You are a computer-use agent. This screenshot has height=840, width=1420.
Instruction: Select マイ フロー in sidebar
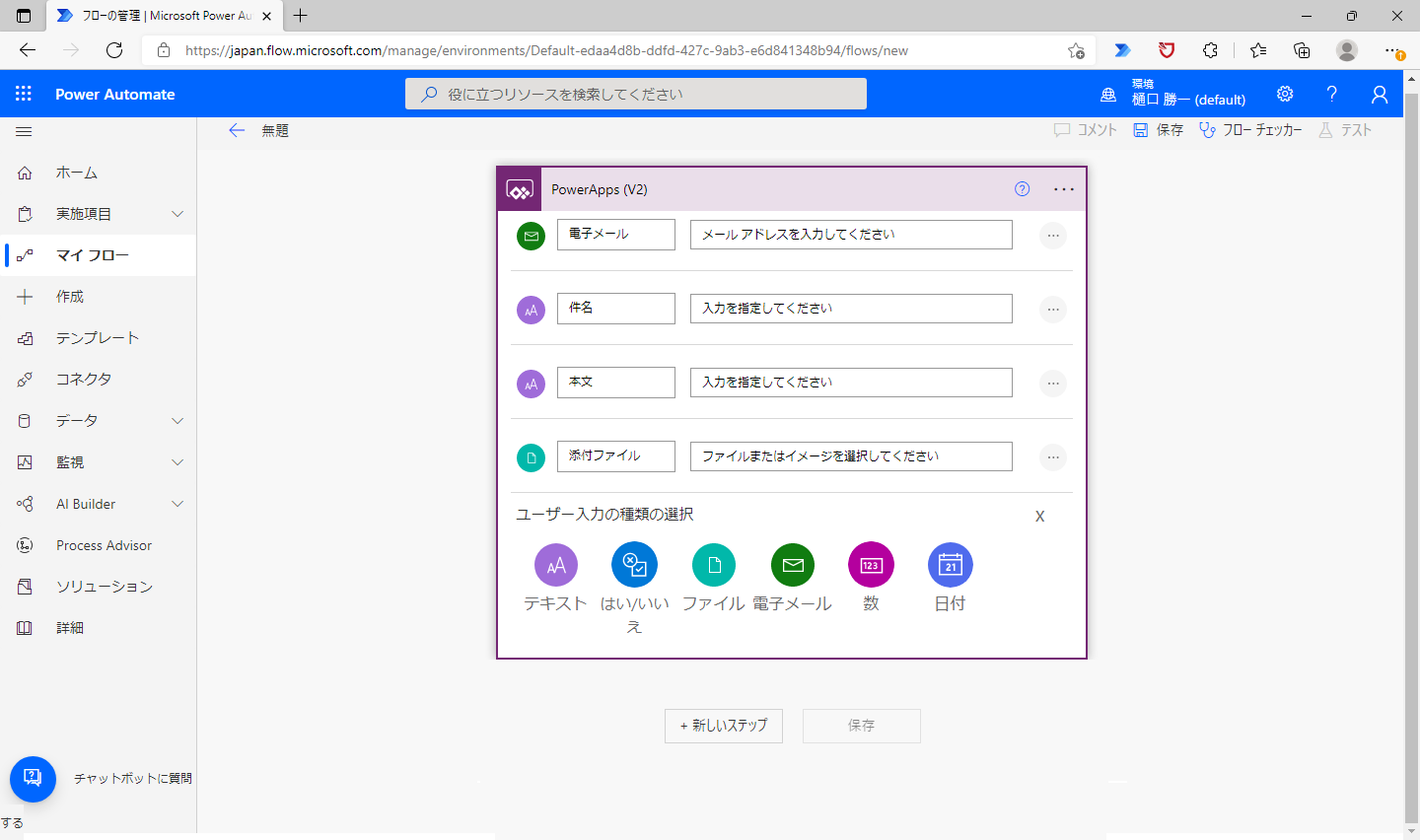(x=99, y=255)
